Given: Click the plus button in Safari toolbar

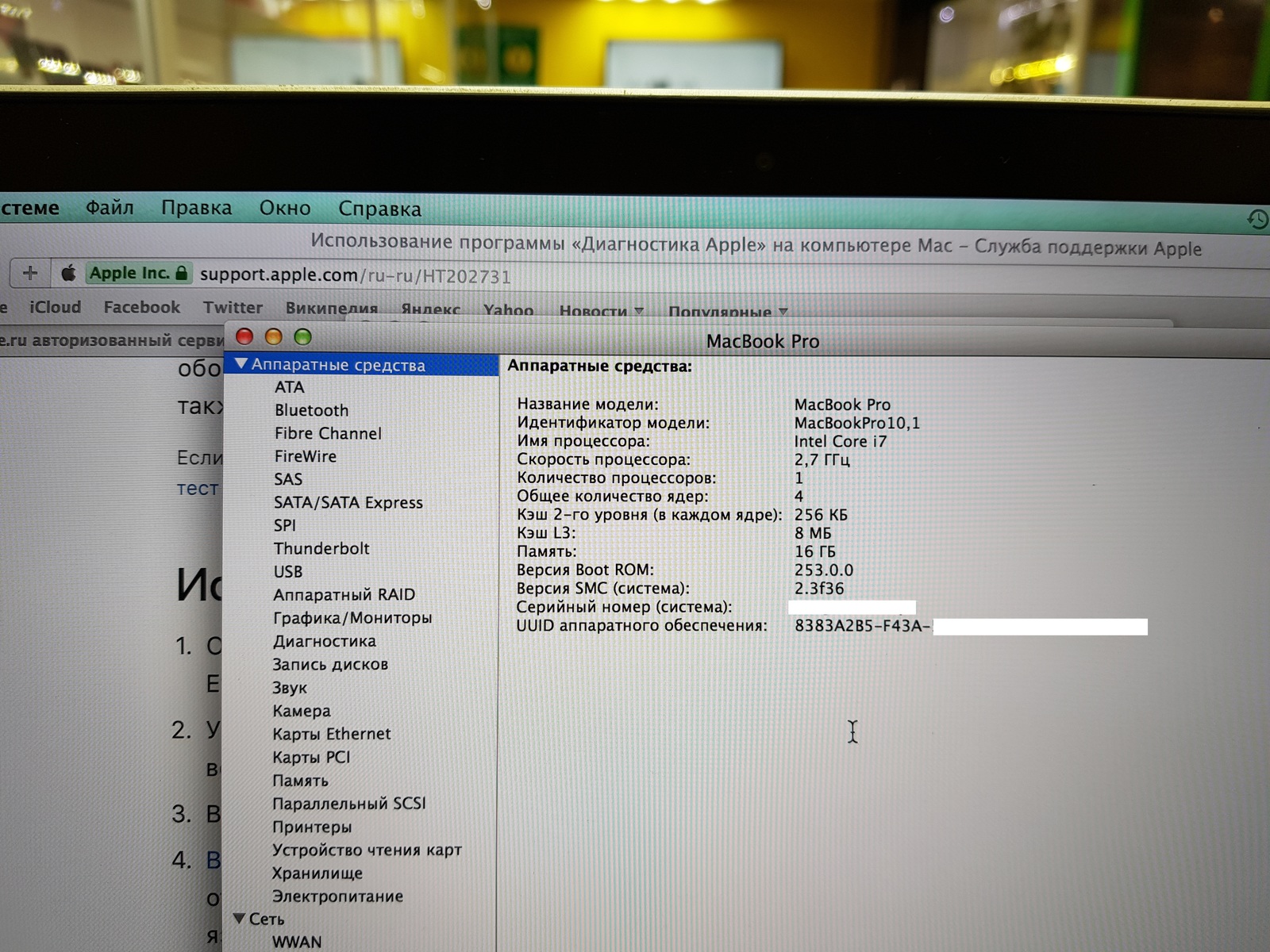Looking at the screenshot, I should tap(30, 273).
